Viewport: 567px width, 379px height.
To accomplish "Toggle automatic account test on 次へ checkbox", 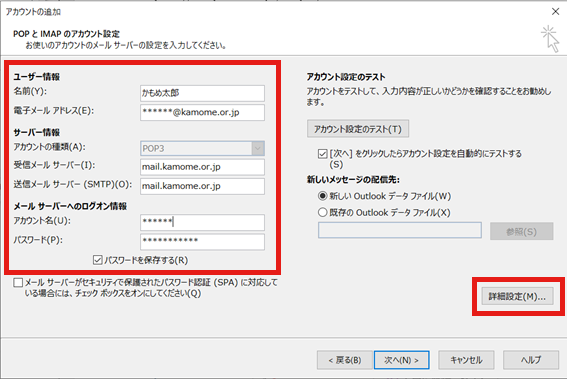I will pos(323,154).
